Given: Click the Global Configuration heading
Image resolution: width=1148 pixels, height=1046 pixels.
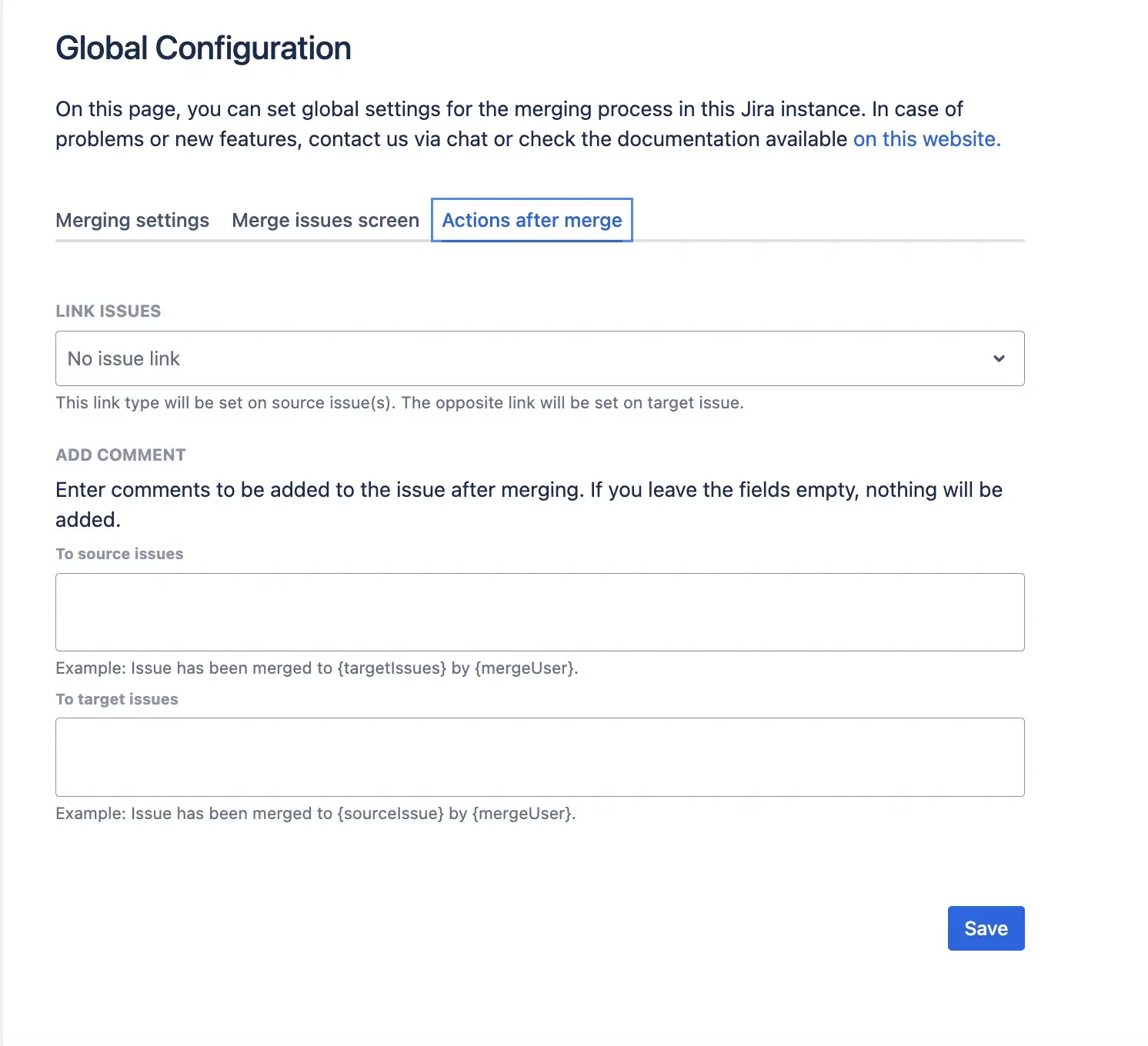Looking at the screenshot, I should [x=202, y=48].
